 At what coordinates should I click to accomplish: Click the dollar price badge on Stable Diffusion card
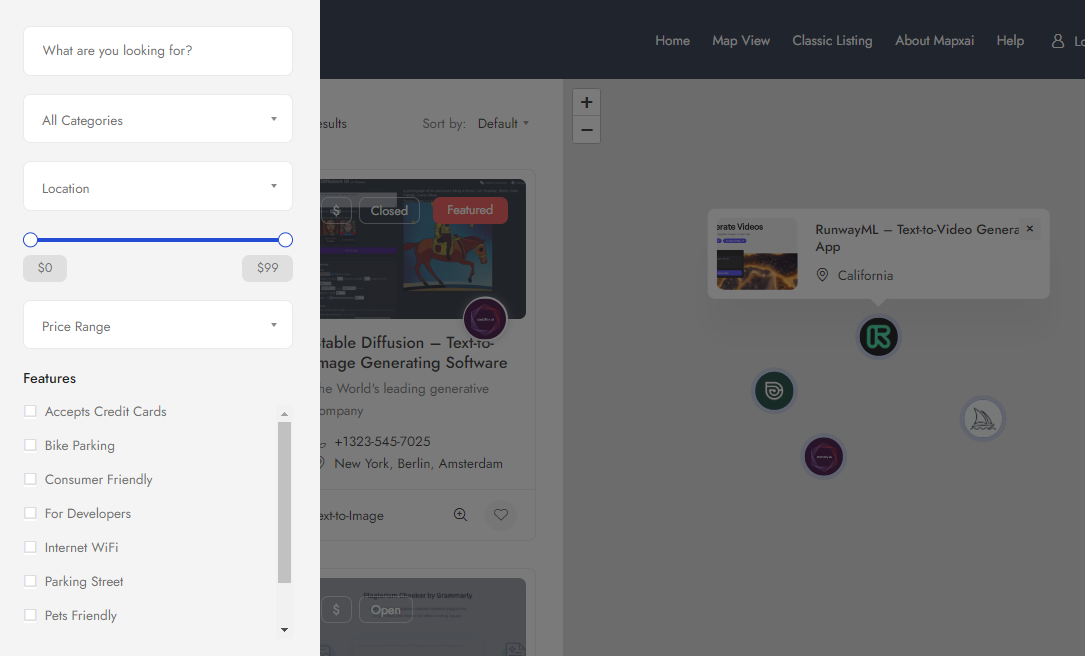(x=336, y=210)
